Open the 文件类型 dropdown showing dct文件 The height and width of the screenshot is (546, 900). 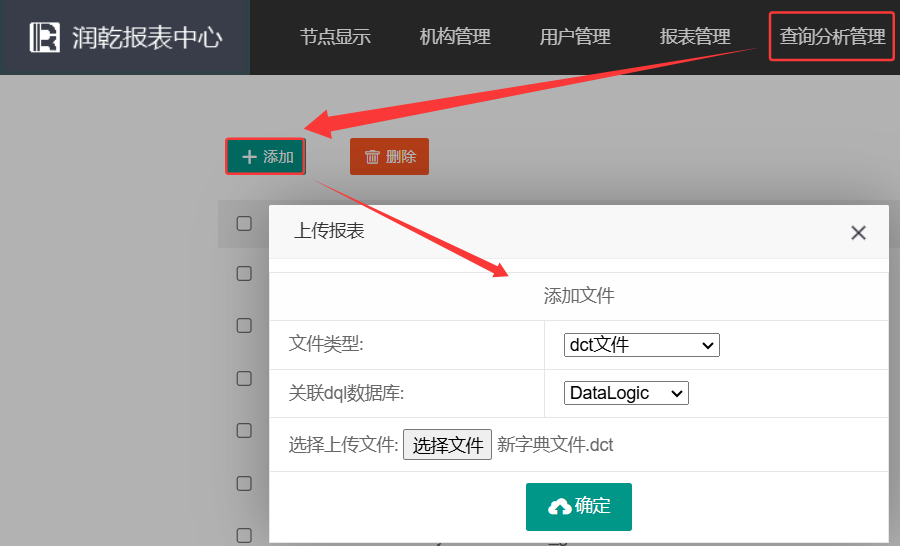point(641,345)
